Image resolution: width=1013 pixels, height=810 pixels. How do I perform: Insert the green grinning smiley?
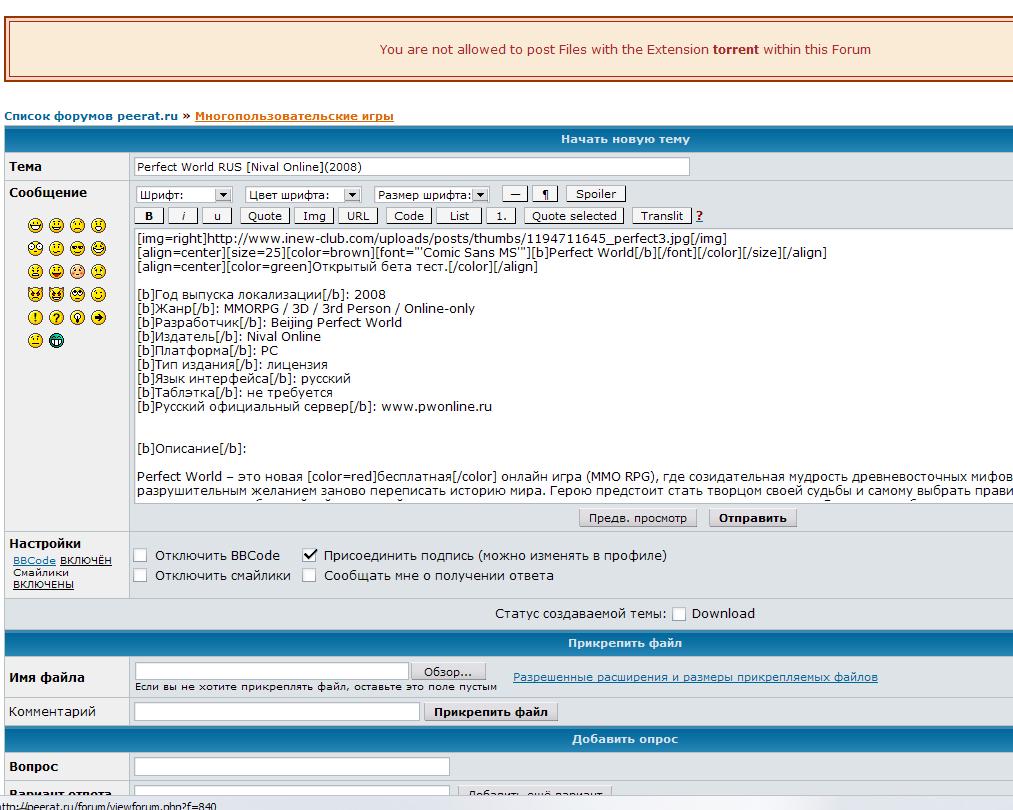click(57, 340)
